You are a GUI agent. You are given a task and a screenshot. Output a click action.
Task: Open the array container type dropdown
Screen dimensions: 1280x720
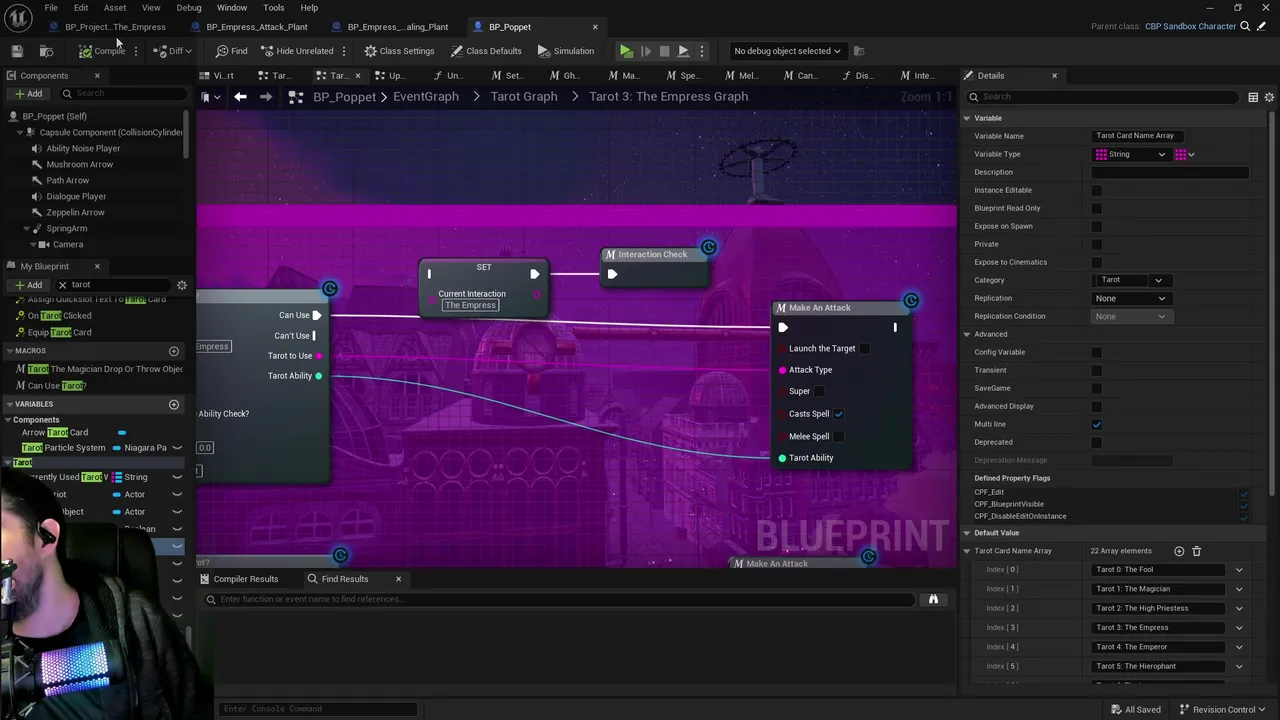pos(1185,155)
